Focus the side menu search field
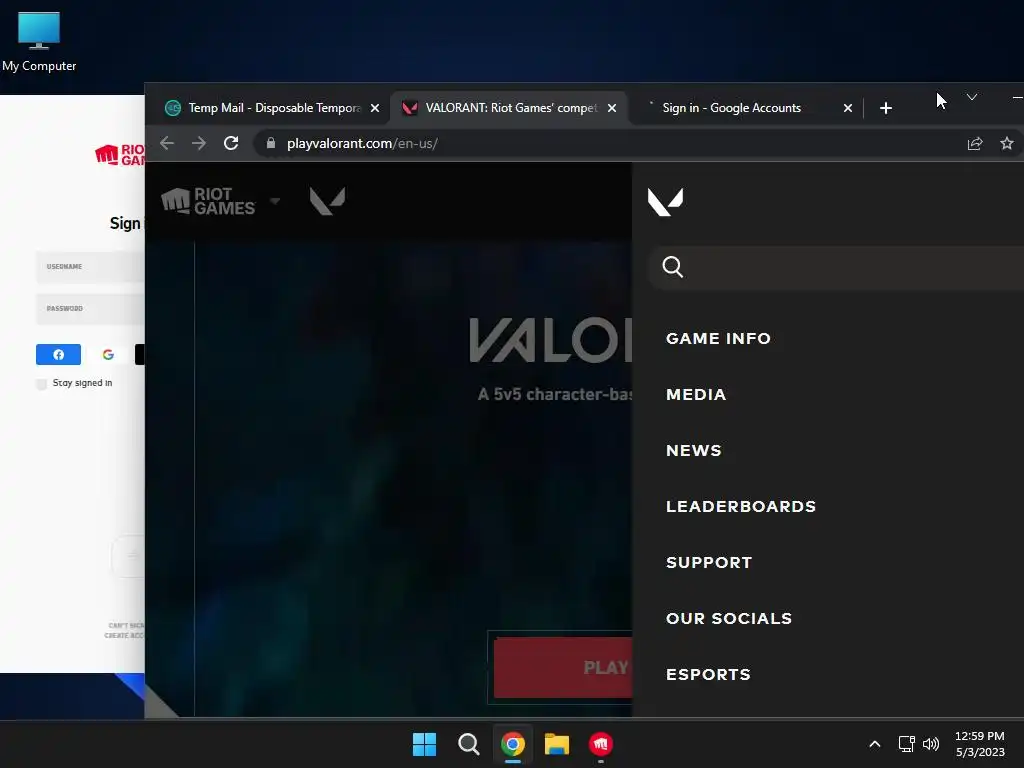Screen dimensions: 1024x768 coord(836,267)
